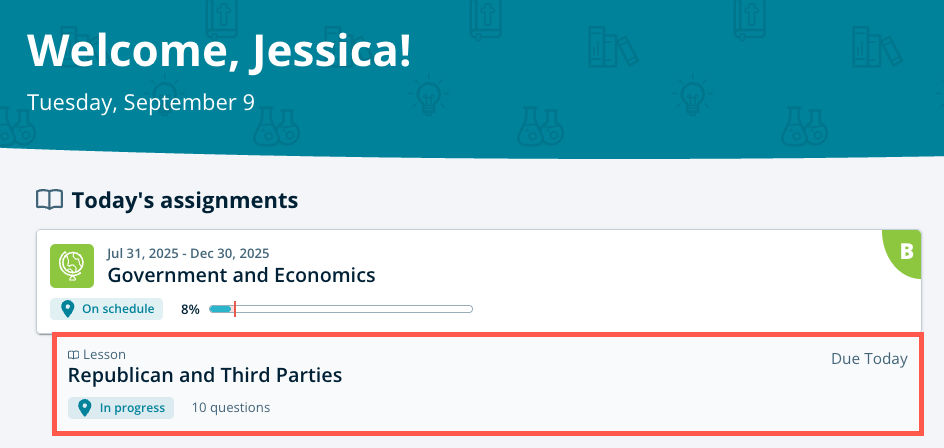Click the Lesson type label
Image resolution: width=944 pixels, height=448 pixels.
coord(104,355)
